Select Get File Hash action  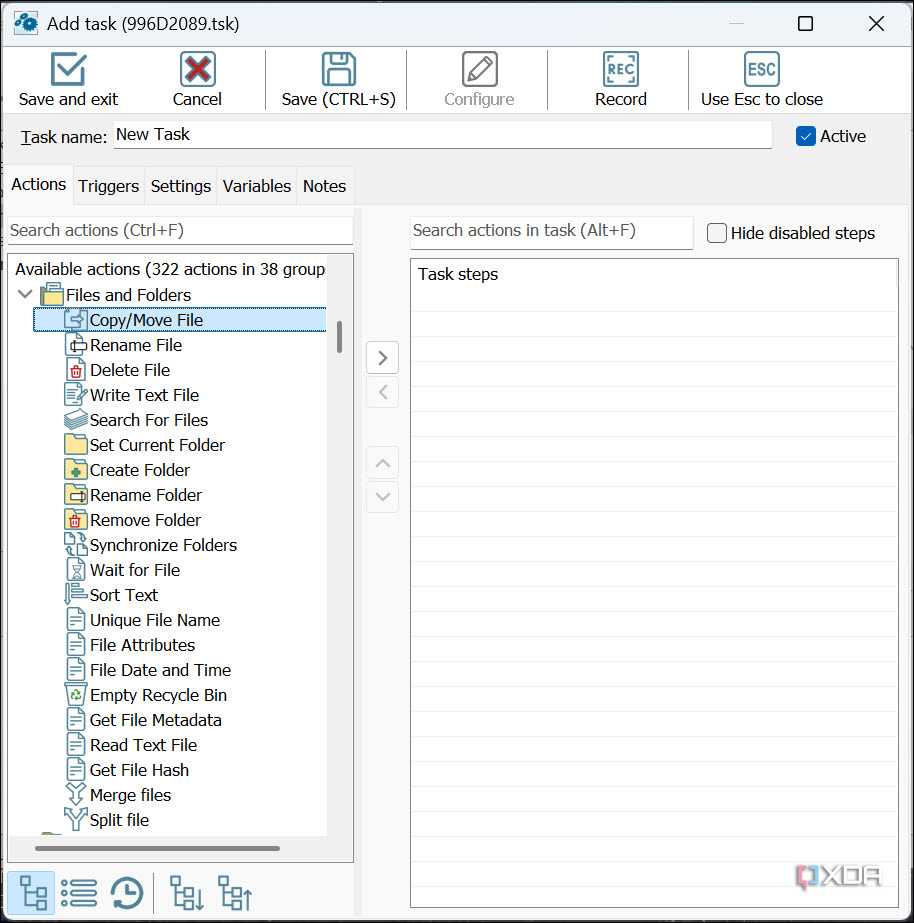(139, 770)
